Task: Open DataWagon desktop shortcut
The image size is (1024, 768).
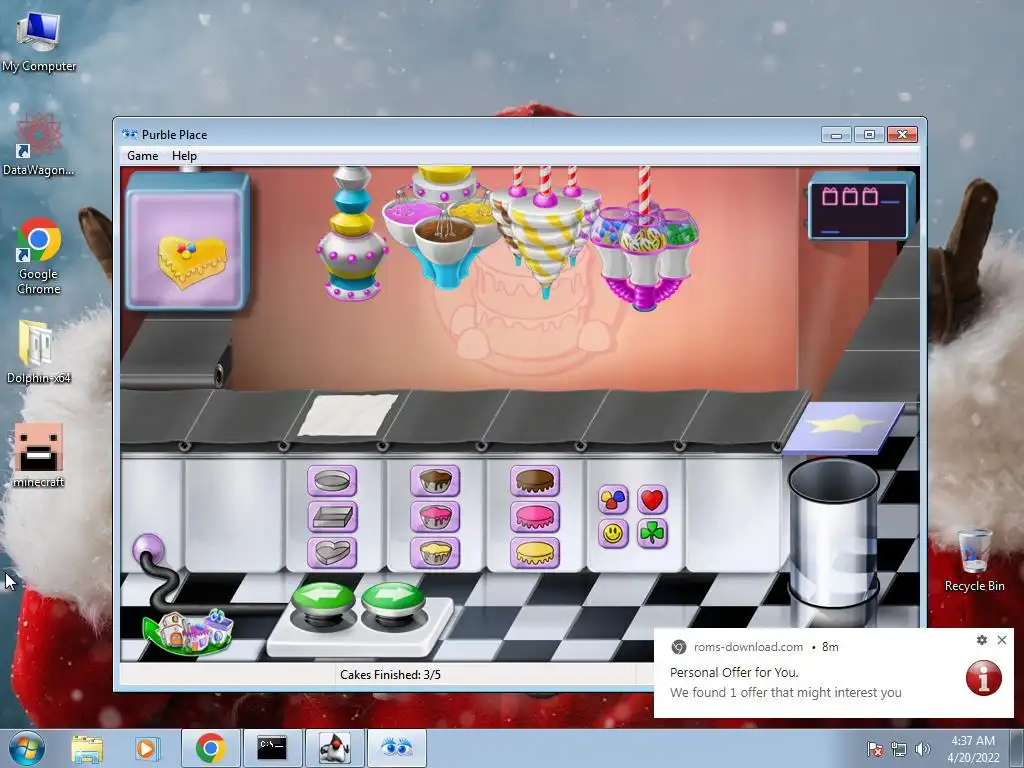Action: pyautogui.click(x=39, y=145)
